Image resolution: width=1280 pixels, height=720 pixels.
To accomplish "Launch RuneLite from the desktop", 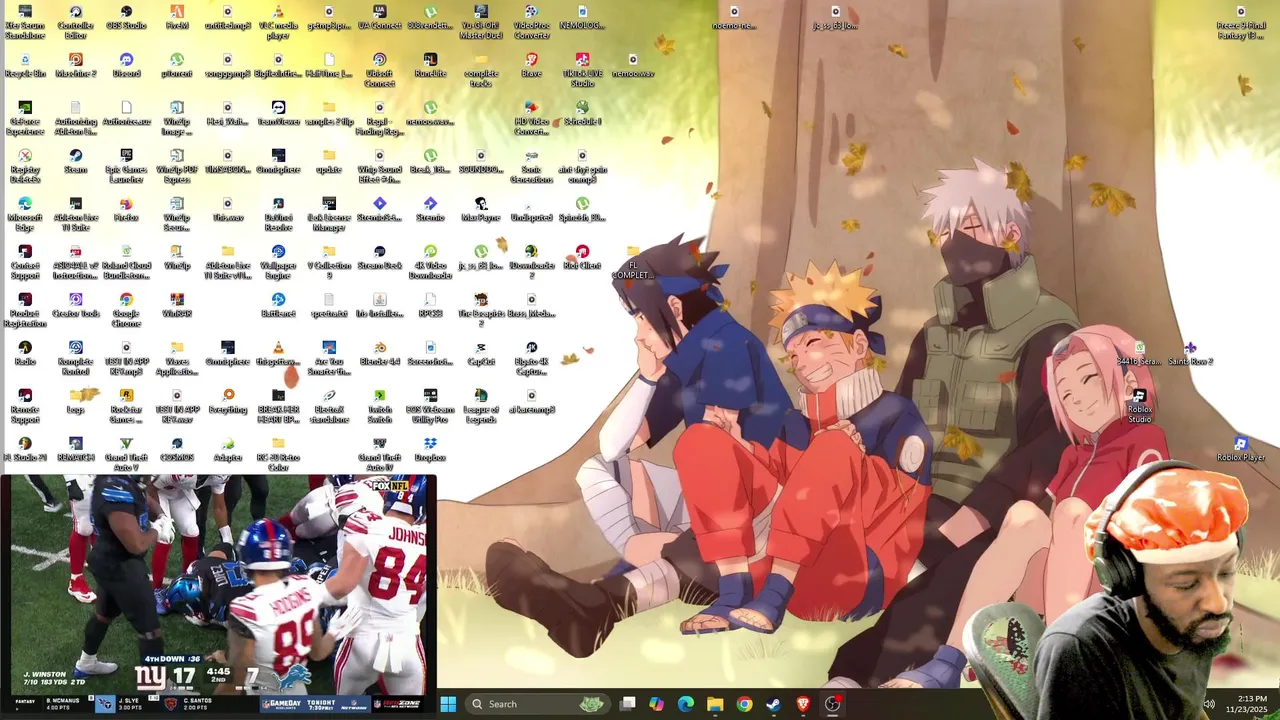I will click(430, 67).
